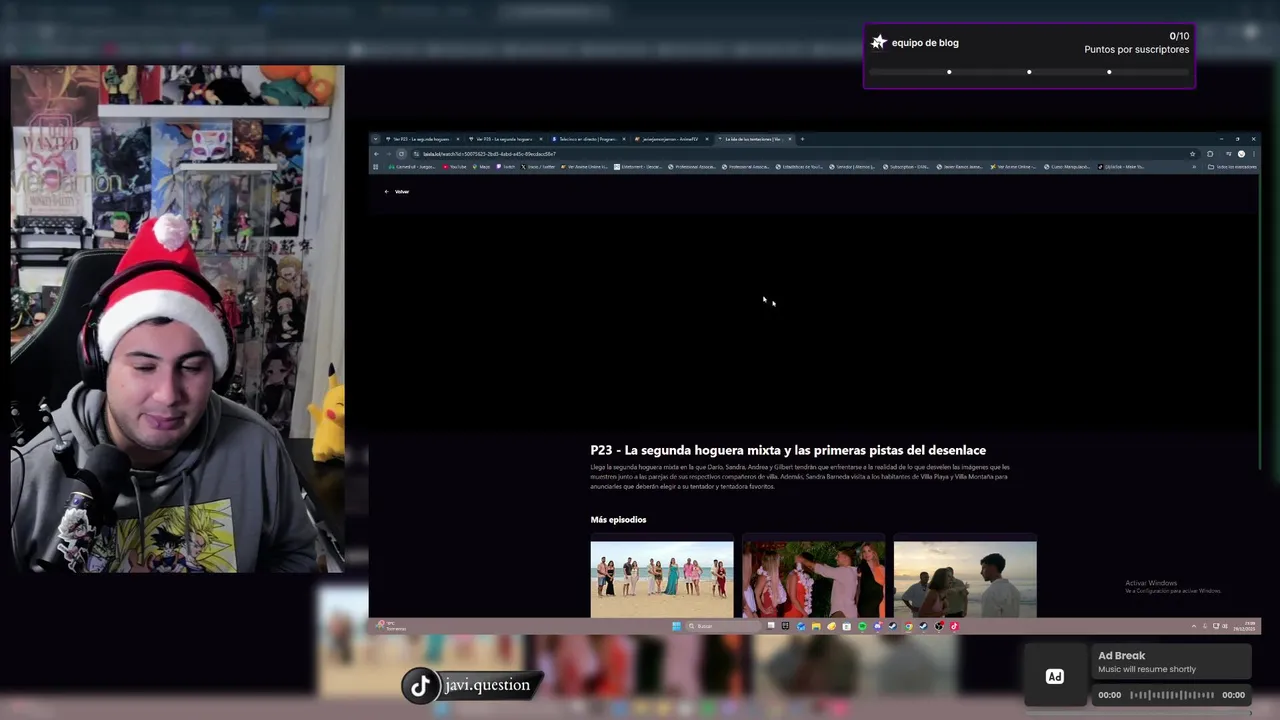Open the weather widget on the taskbar

tap(390, 626)
